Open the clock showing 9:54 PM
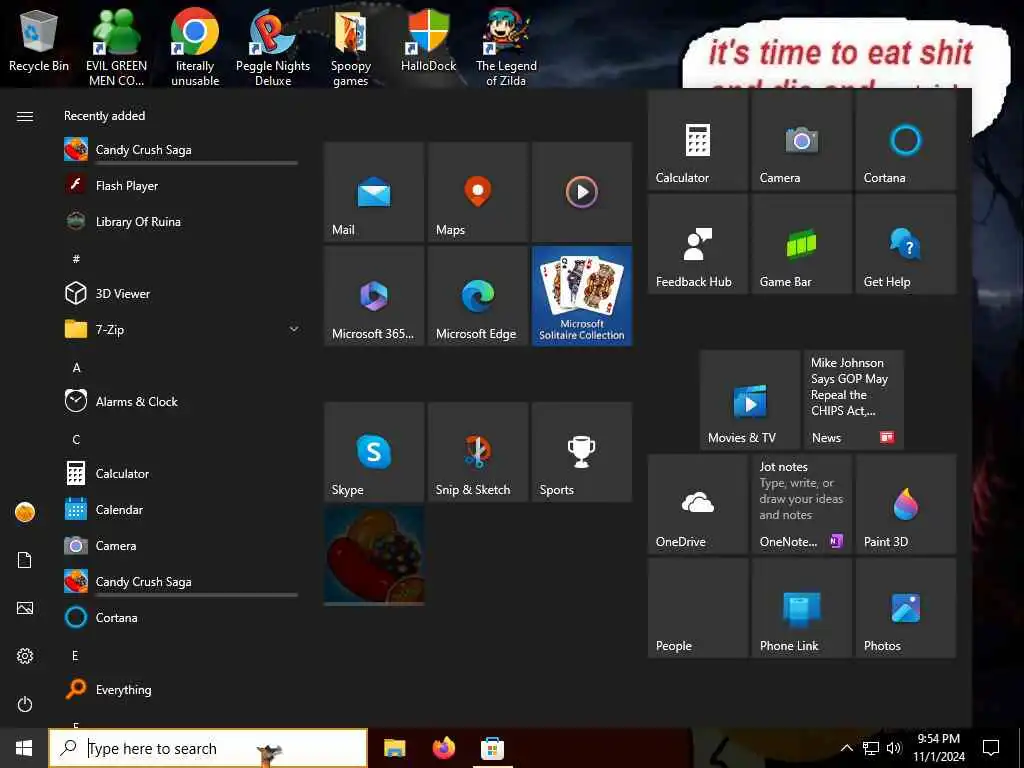1024x768 pixels. 938,748
